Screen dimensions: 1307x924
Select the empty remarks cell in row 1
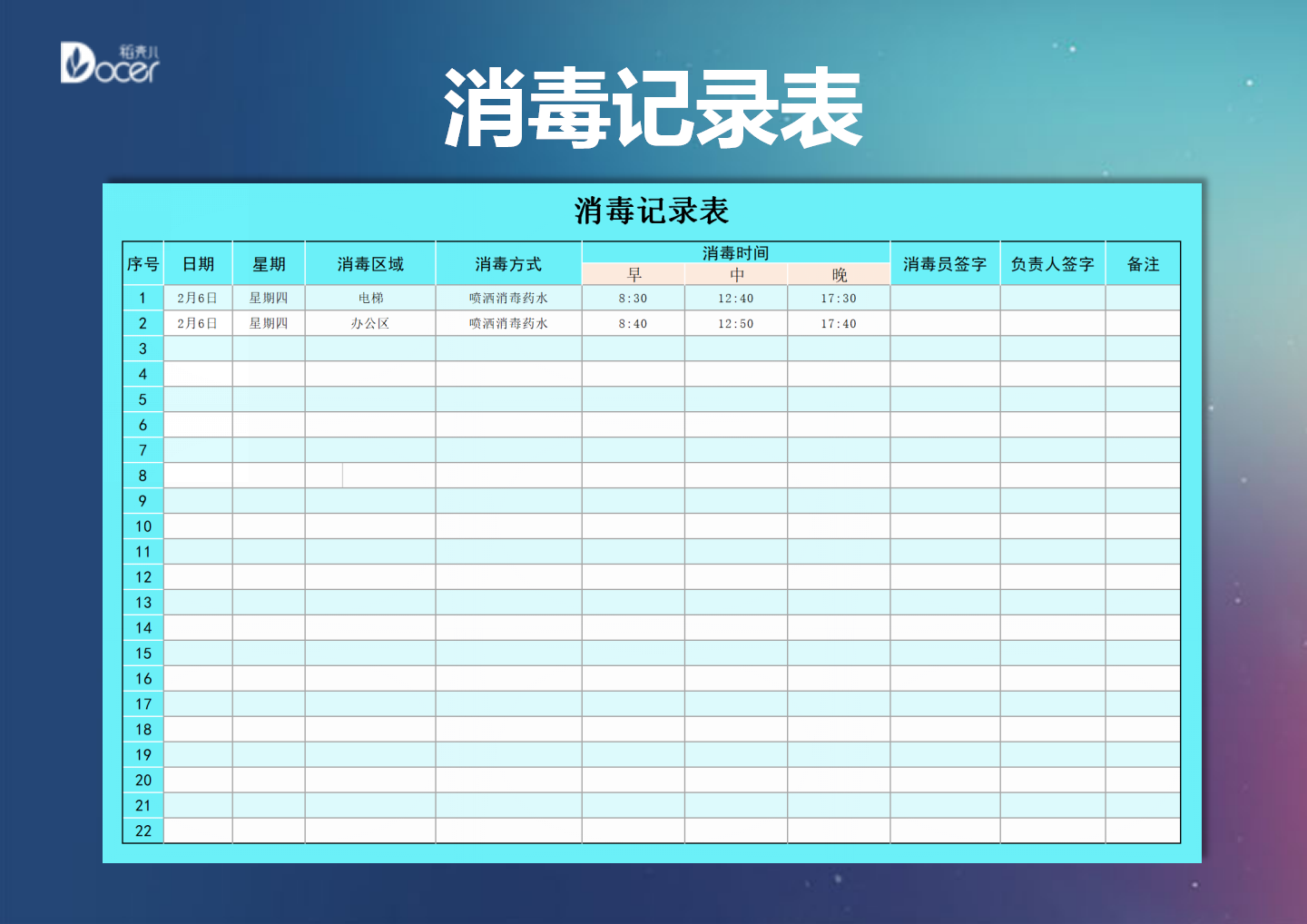pos(1144,297)
